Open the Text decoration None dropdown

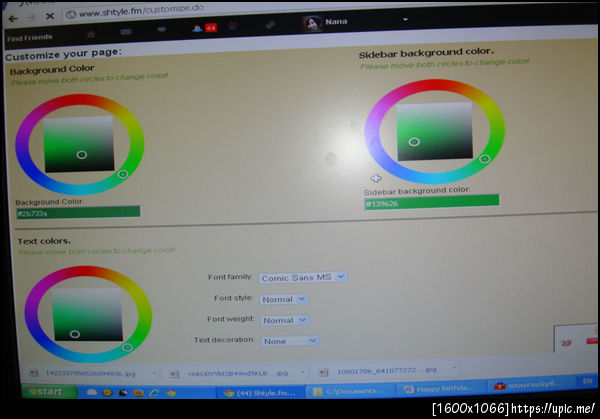click(289, 341)
